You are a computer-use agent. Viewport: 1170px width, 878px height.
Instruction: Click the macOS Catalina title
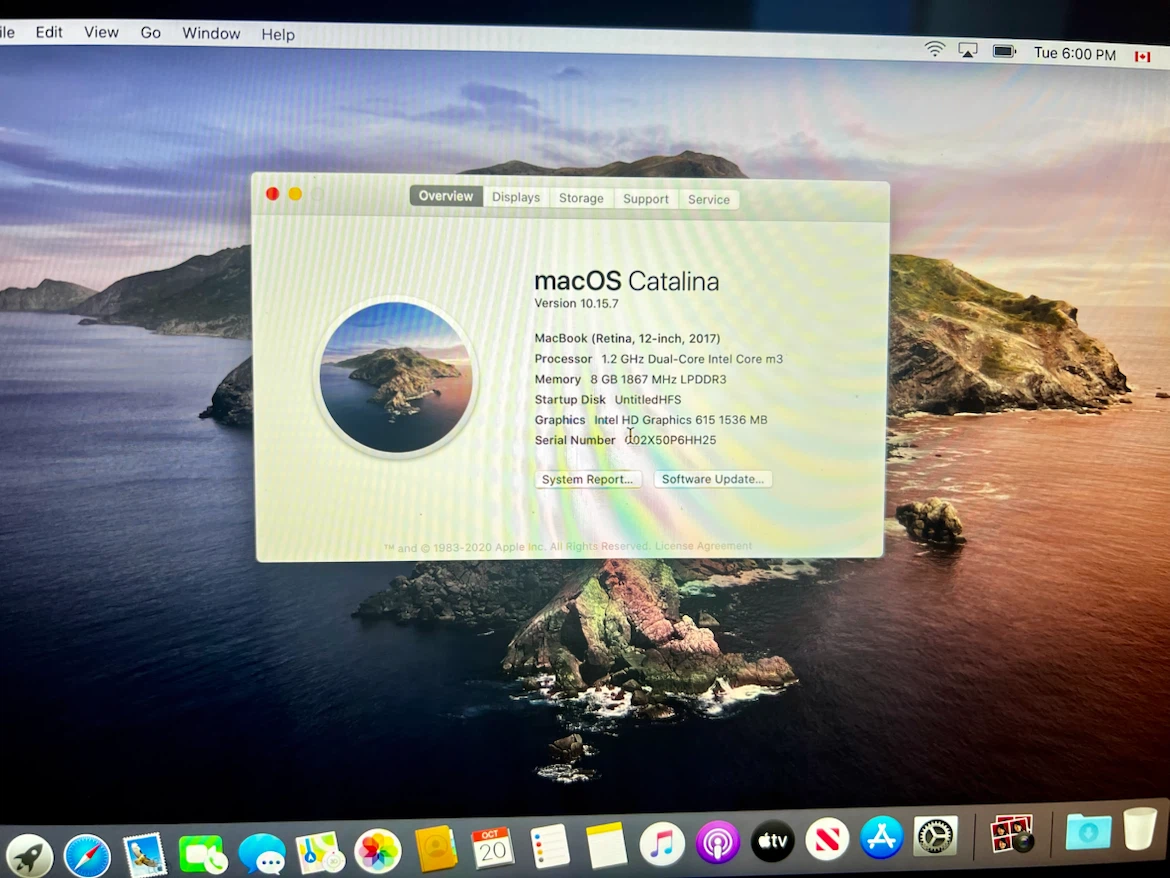(626, 281)
